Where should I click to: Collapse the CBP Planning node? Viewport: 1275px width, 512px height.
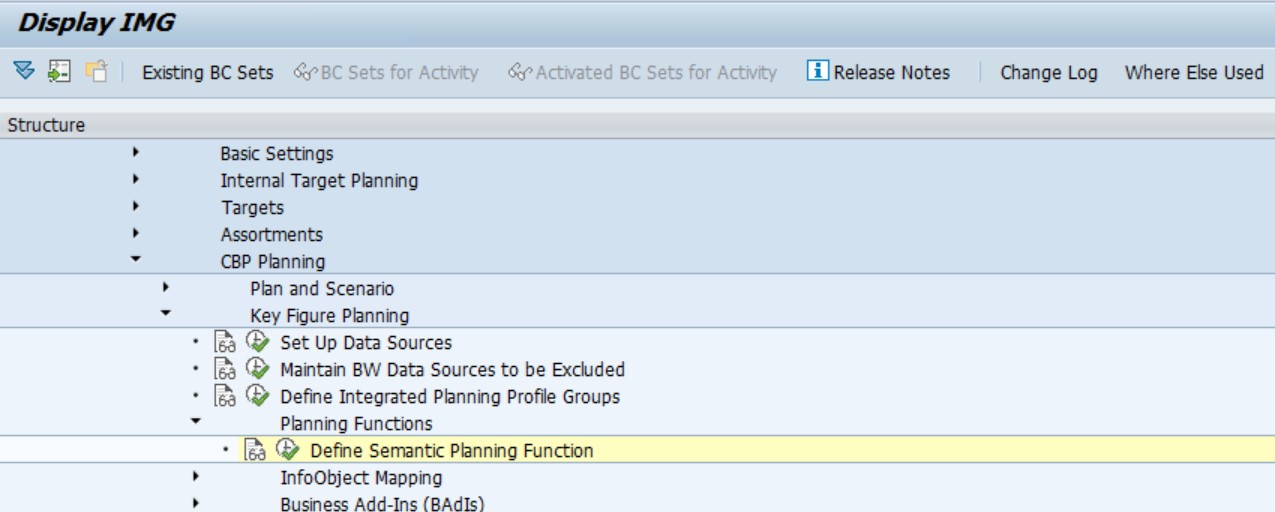[135, 262]
